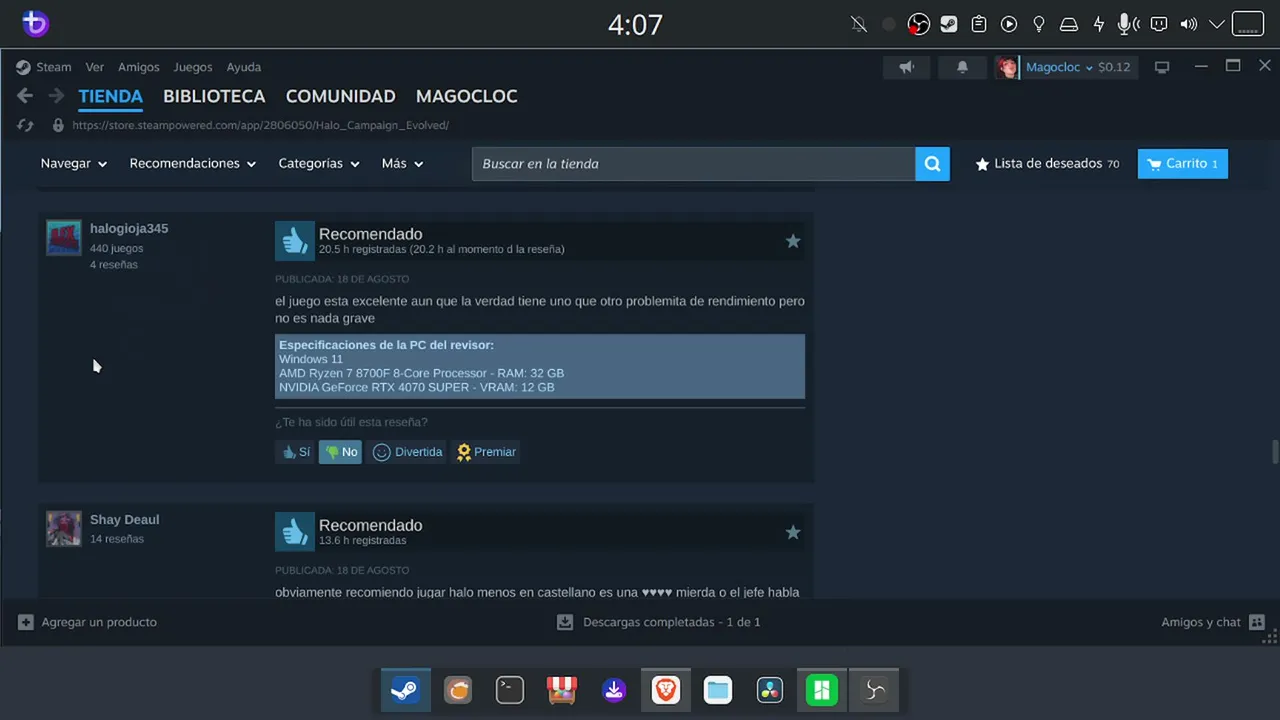1280x720 pixels.
Task: Open the Ayuda menu
Action: point(244,67)
